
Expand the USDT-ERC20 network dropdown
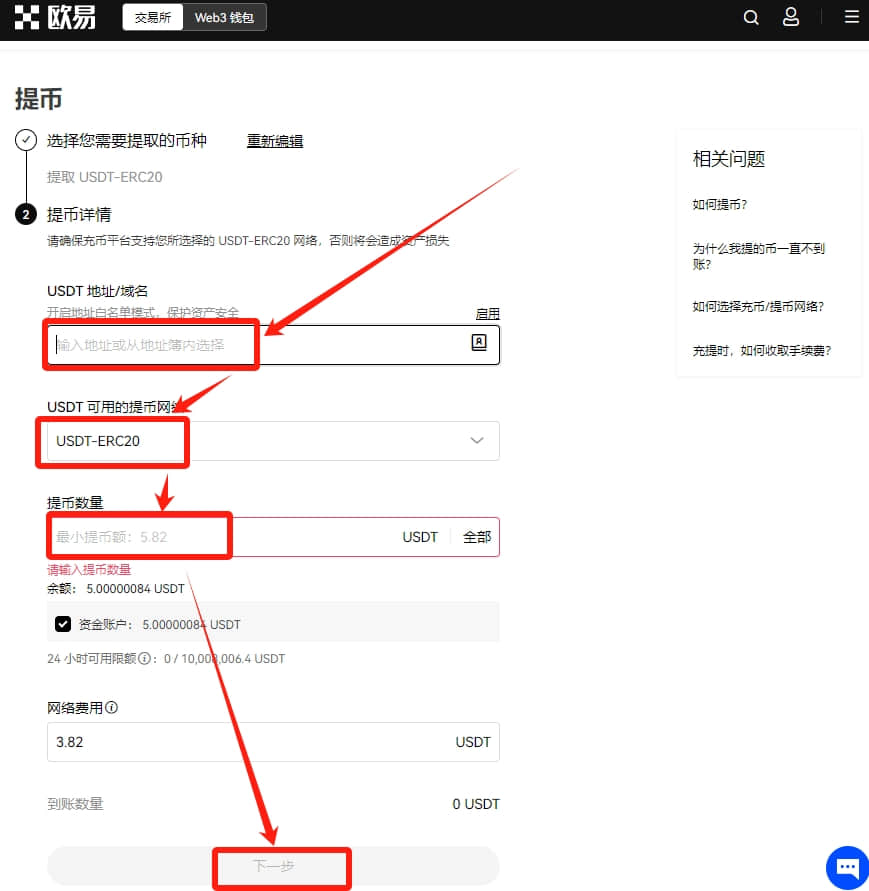coord(273,441)
